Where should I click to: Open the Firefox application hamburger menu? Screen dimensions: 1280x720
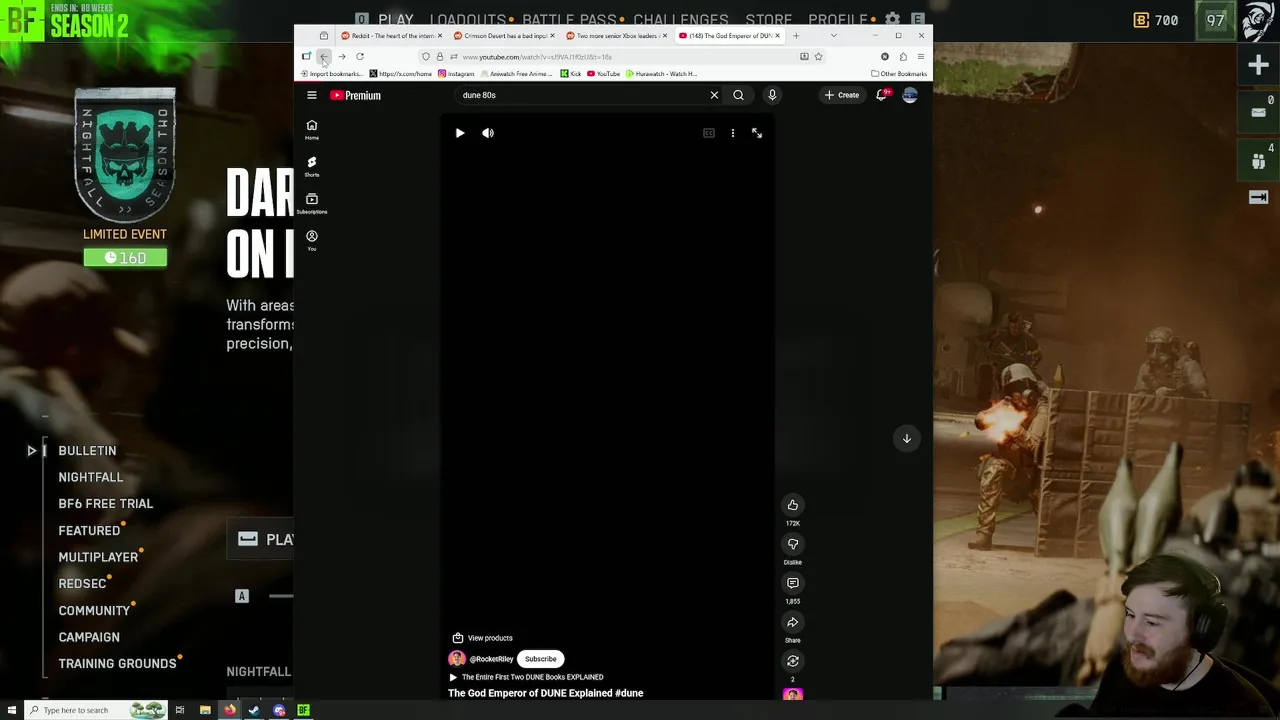921,57
